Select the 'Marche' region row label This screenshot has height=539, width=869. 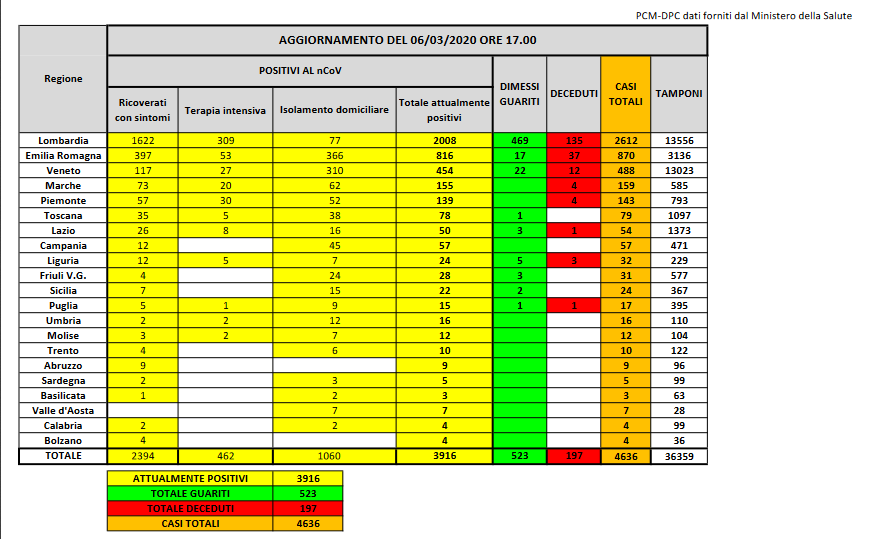click(x=63, y=186)
